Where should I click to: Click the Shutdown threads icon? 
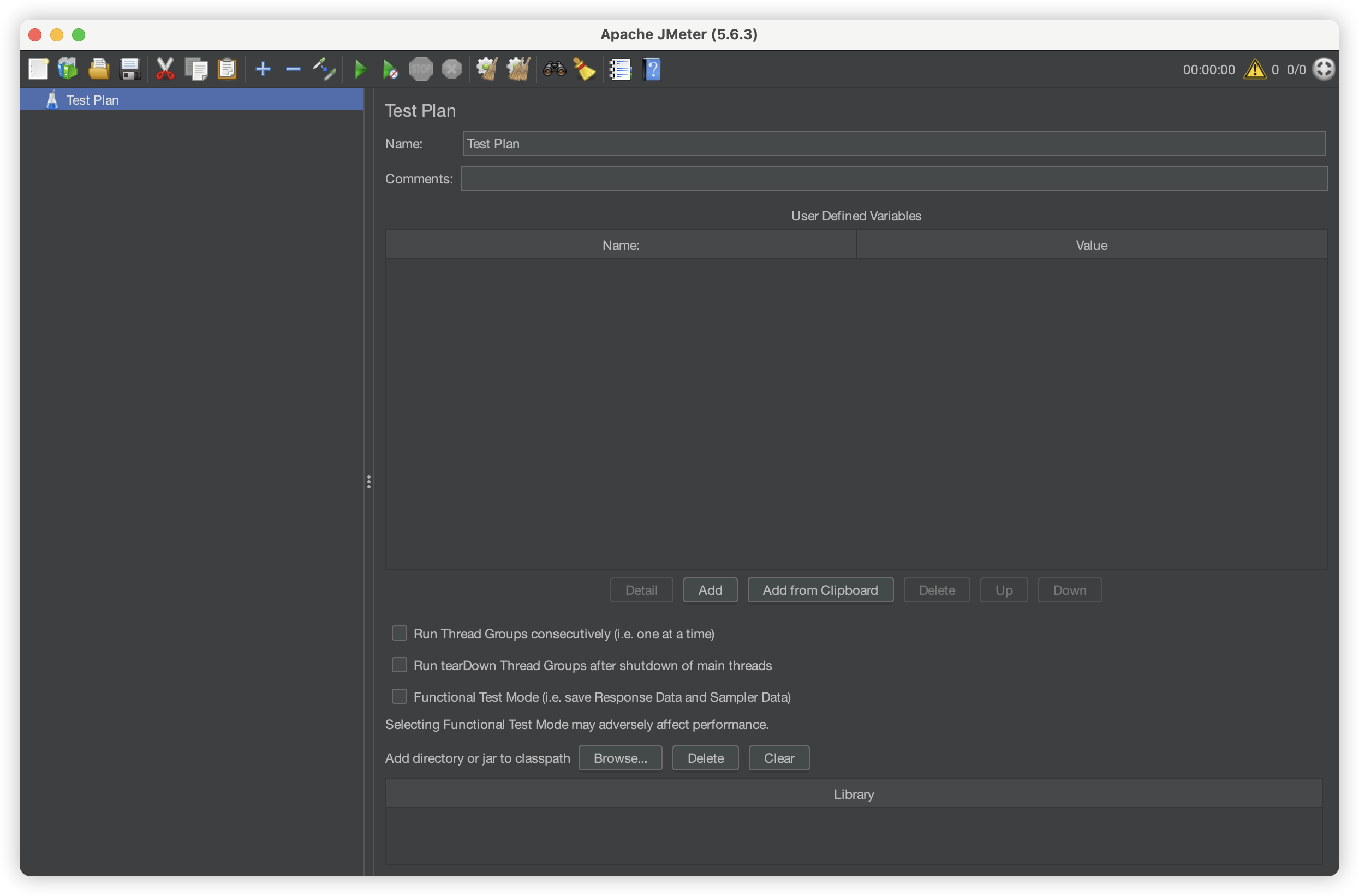click(x=451, y=69)
